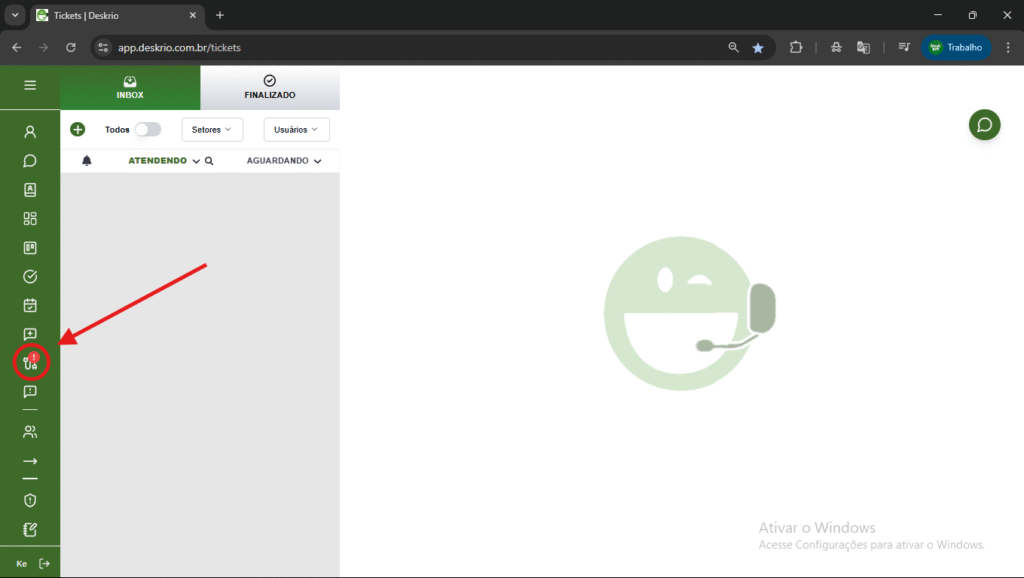1024x578 pixels.
Task: Open a new browser tab
Action: pyautogui.click(x=220, y=15)
